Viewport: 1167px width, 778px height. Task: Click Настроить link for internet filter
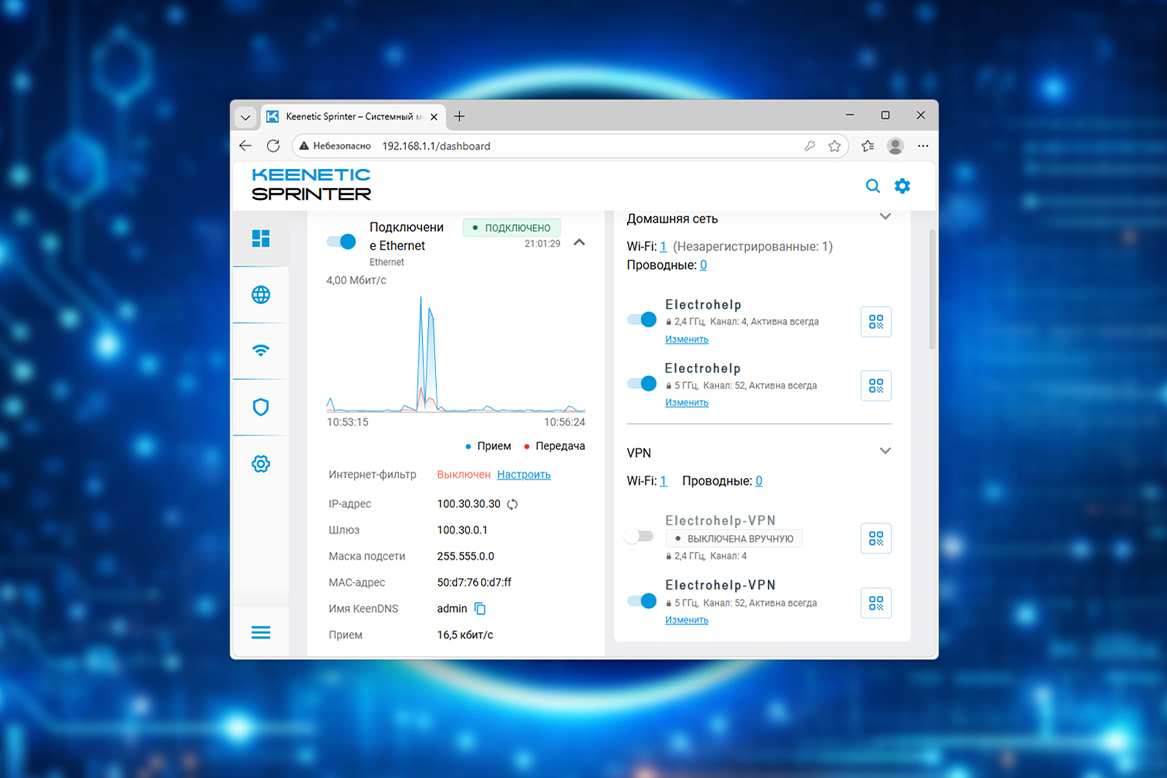click(524, 474)
